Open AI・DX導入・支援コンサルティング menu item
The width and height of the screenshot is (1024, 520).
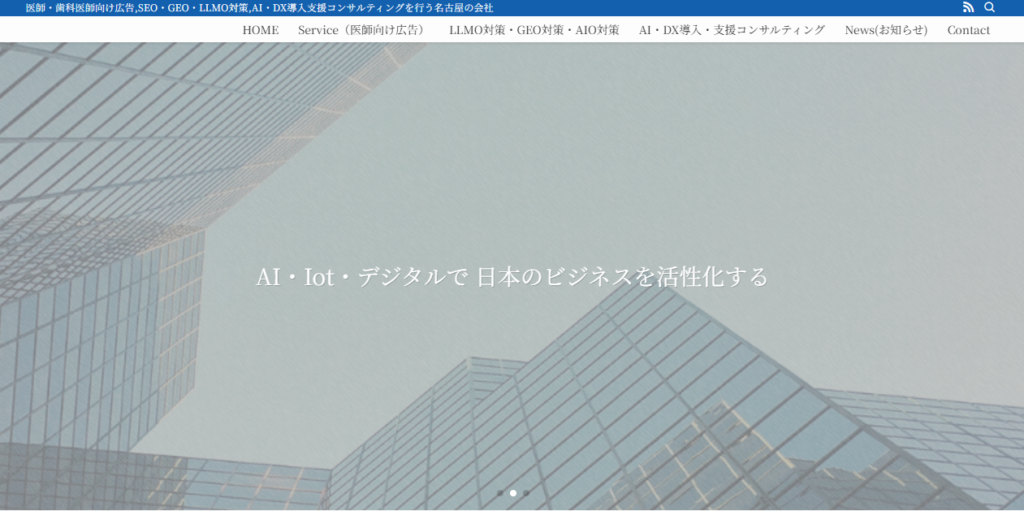pos(732,30)
